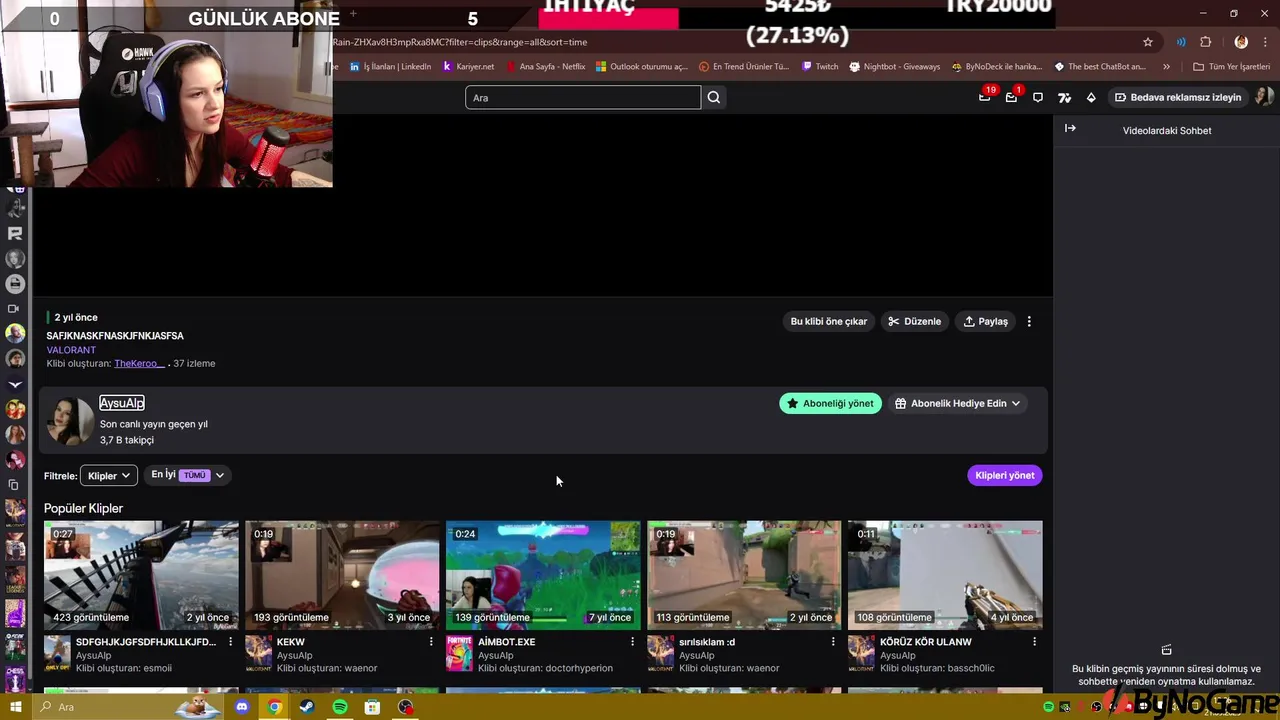
Task: Click the Windows taskbar Ara search box
Action: point(128,707)
